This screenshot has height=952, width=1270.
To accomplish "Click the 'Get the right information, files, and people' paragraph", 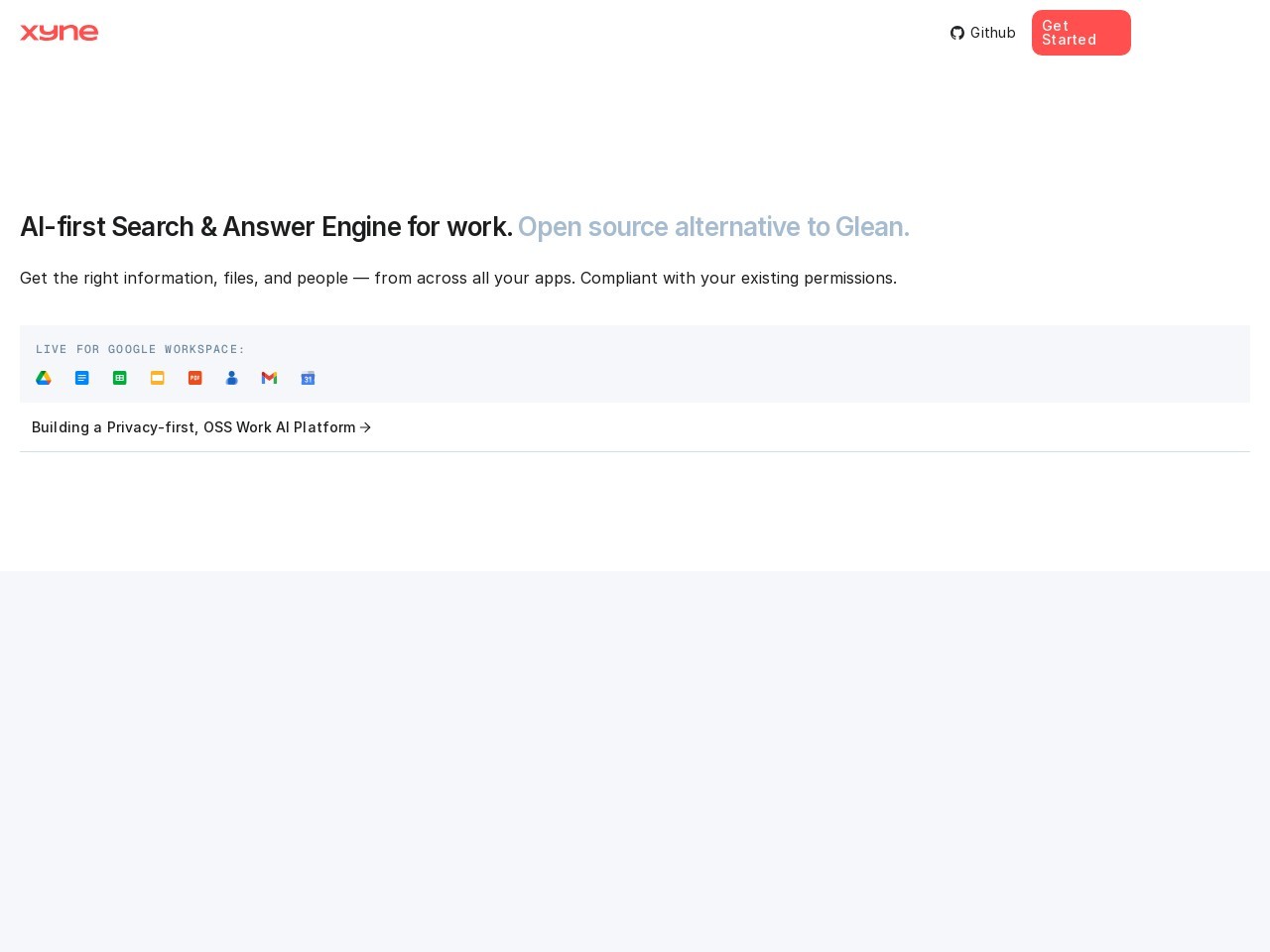I will 458,278.
